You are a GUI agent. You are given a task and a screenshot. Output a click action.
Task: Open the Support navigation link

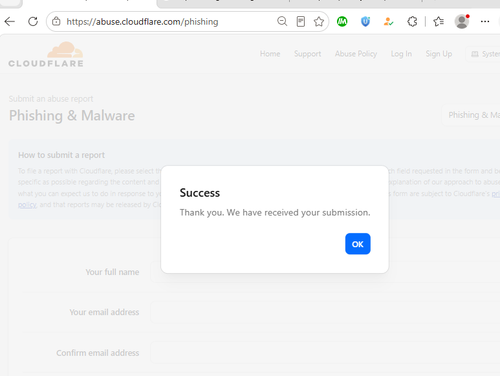pyautogui.click(x=307, y=54)
